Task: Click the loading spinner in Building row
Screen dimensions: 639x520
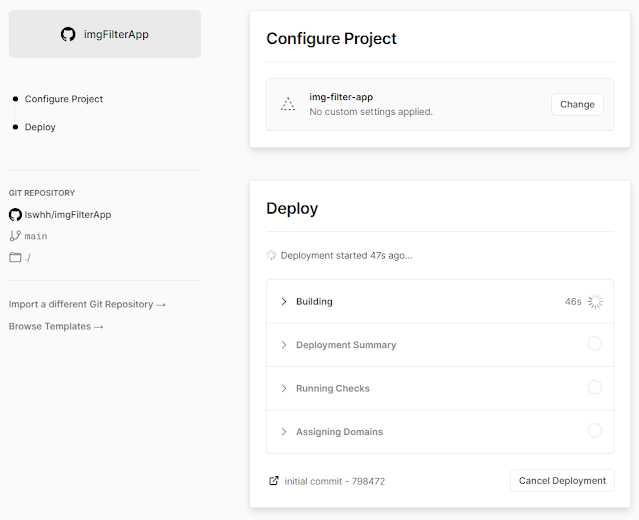Action: (595, 301)
